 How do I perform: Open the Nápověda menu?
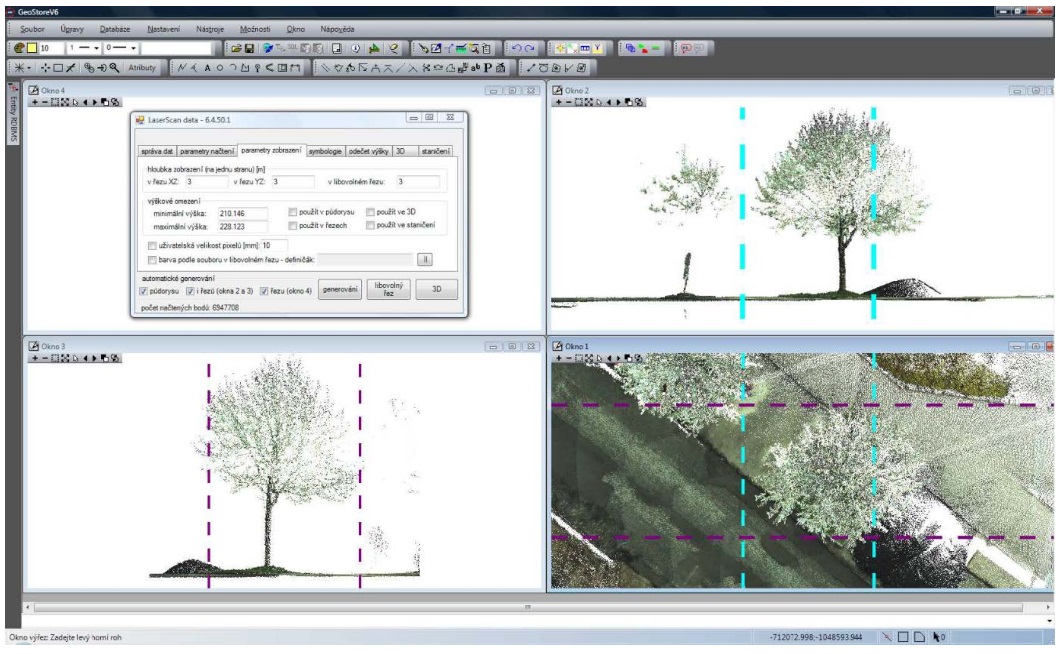point(337,29)
